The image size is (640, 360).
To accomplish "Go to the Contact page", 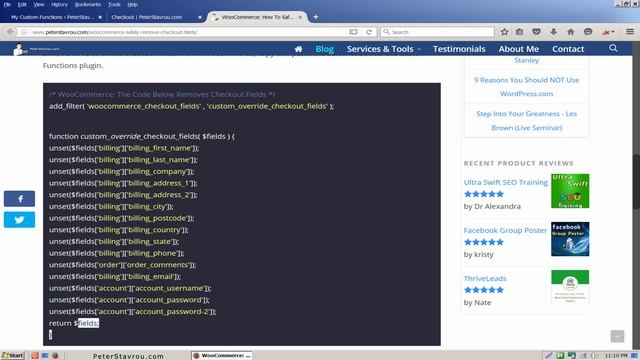I will click(568, 49).
